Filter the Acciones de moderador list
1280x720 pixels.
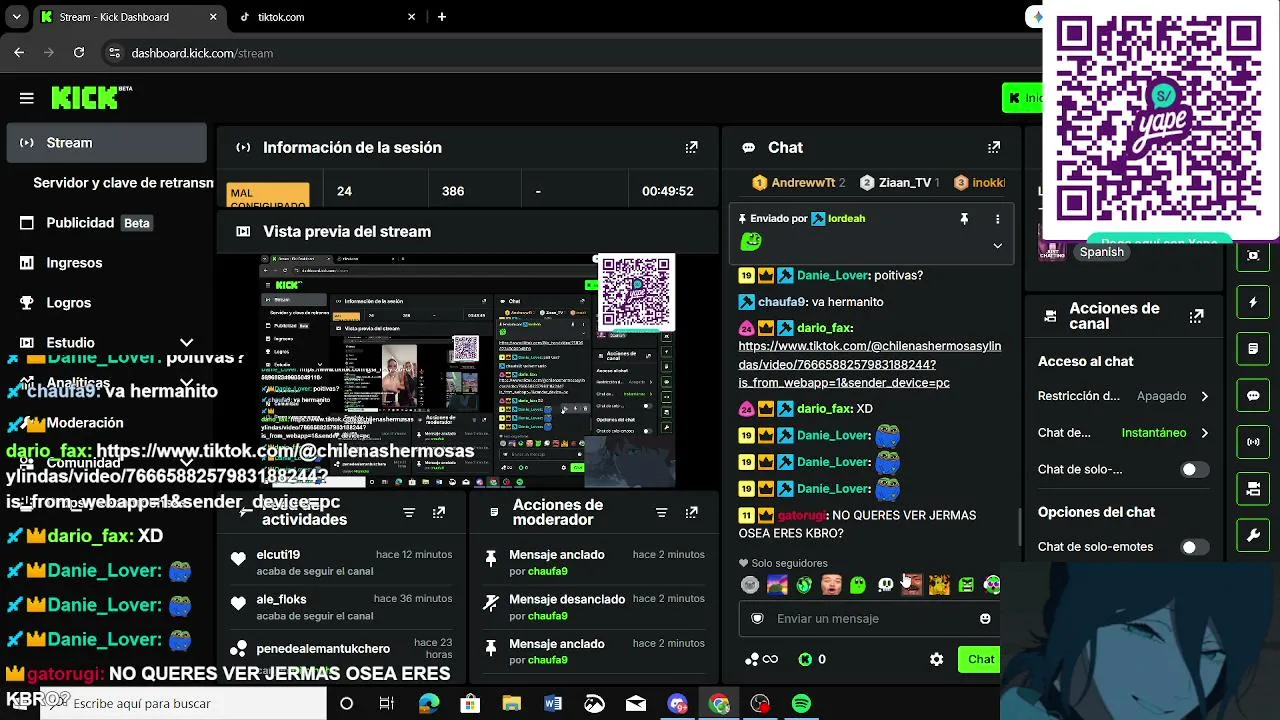[x=661, y=512]
